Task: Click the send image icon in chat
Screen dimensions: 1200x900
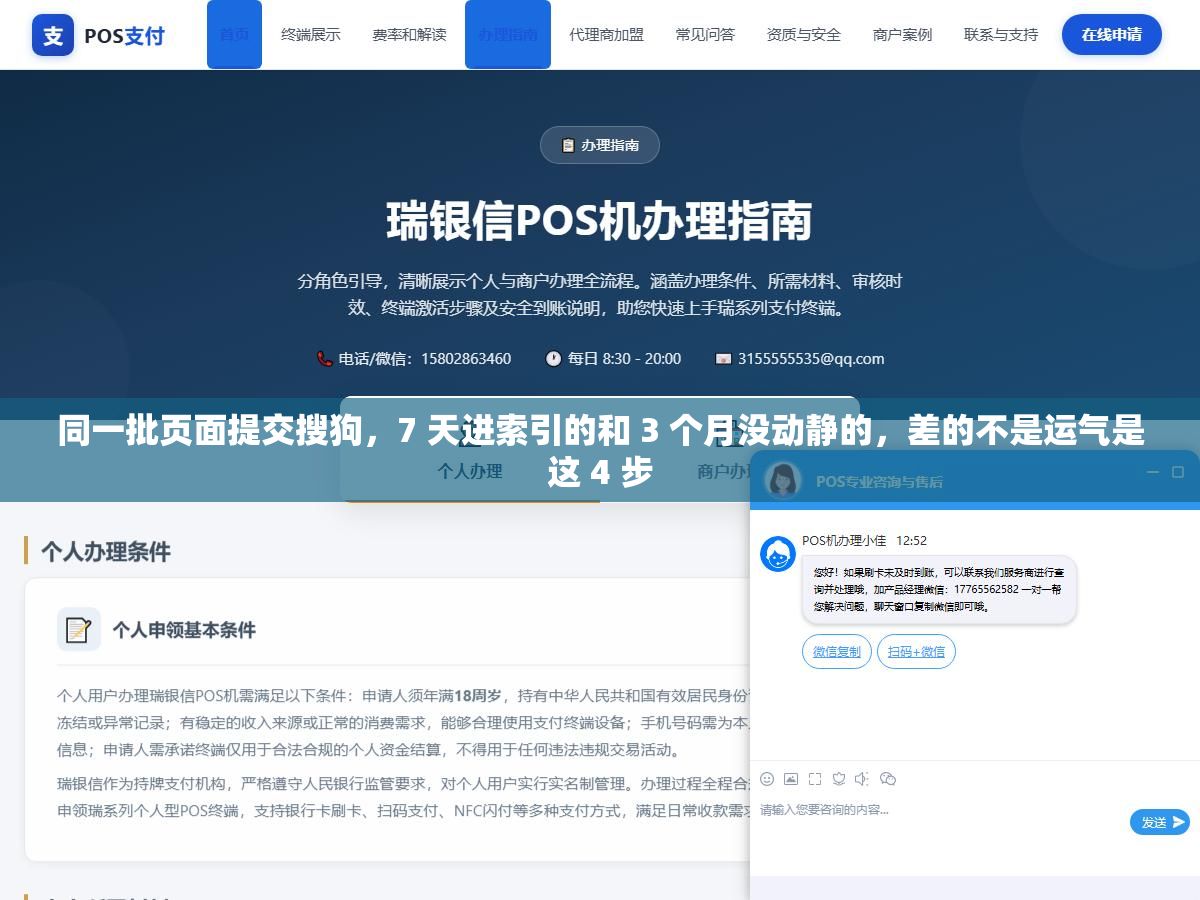Action: click(791, 778)
